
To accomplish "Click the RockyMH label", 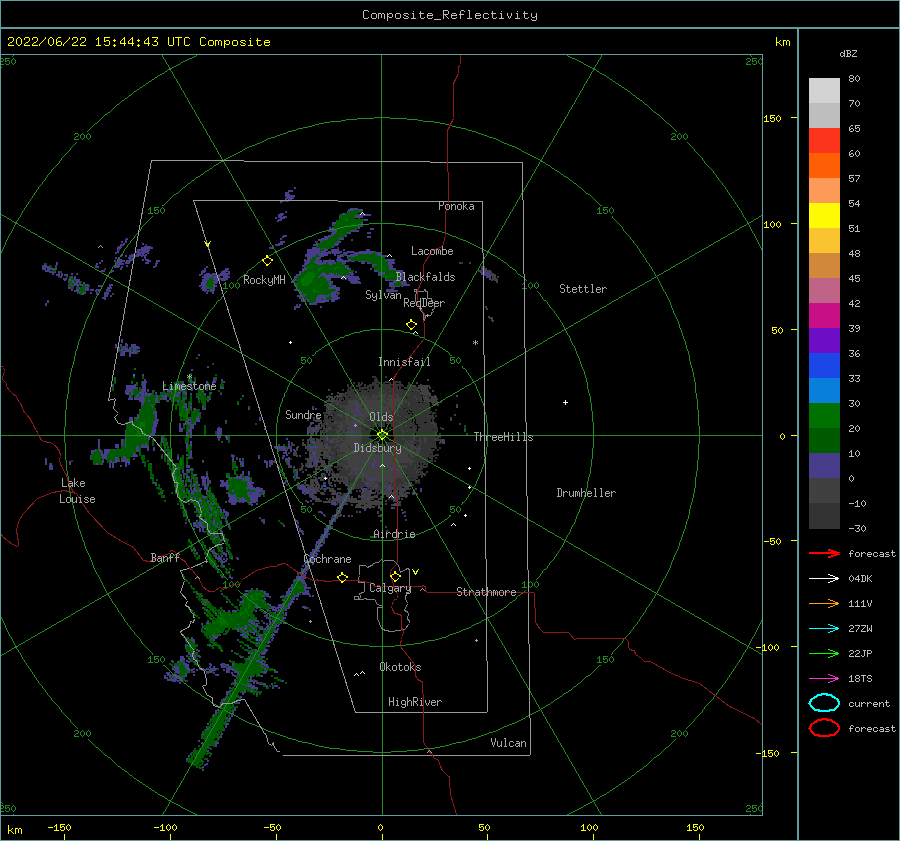I will [264, 280].
